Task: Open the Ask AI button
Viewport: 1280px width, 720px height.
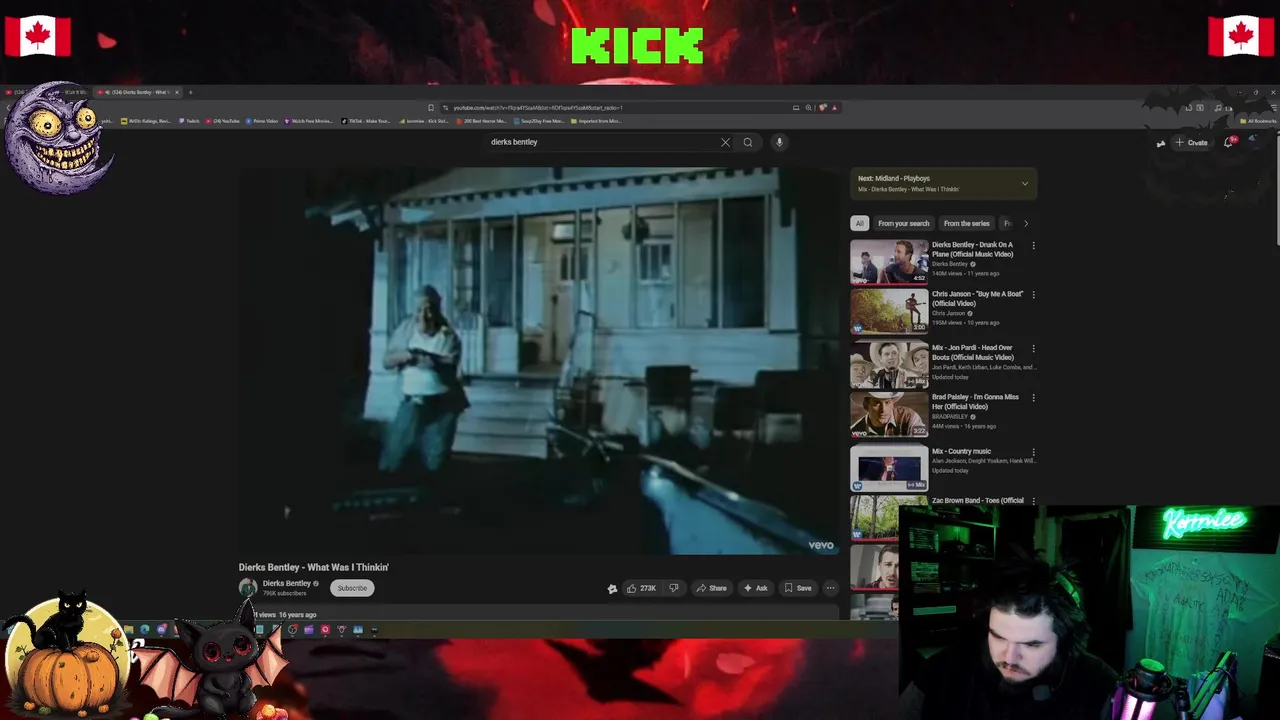Action: 755,588
